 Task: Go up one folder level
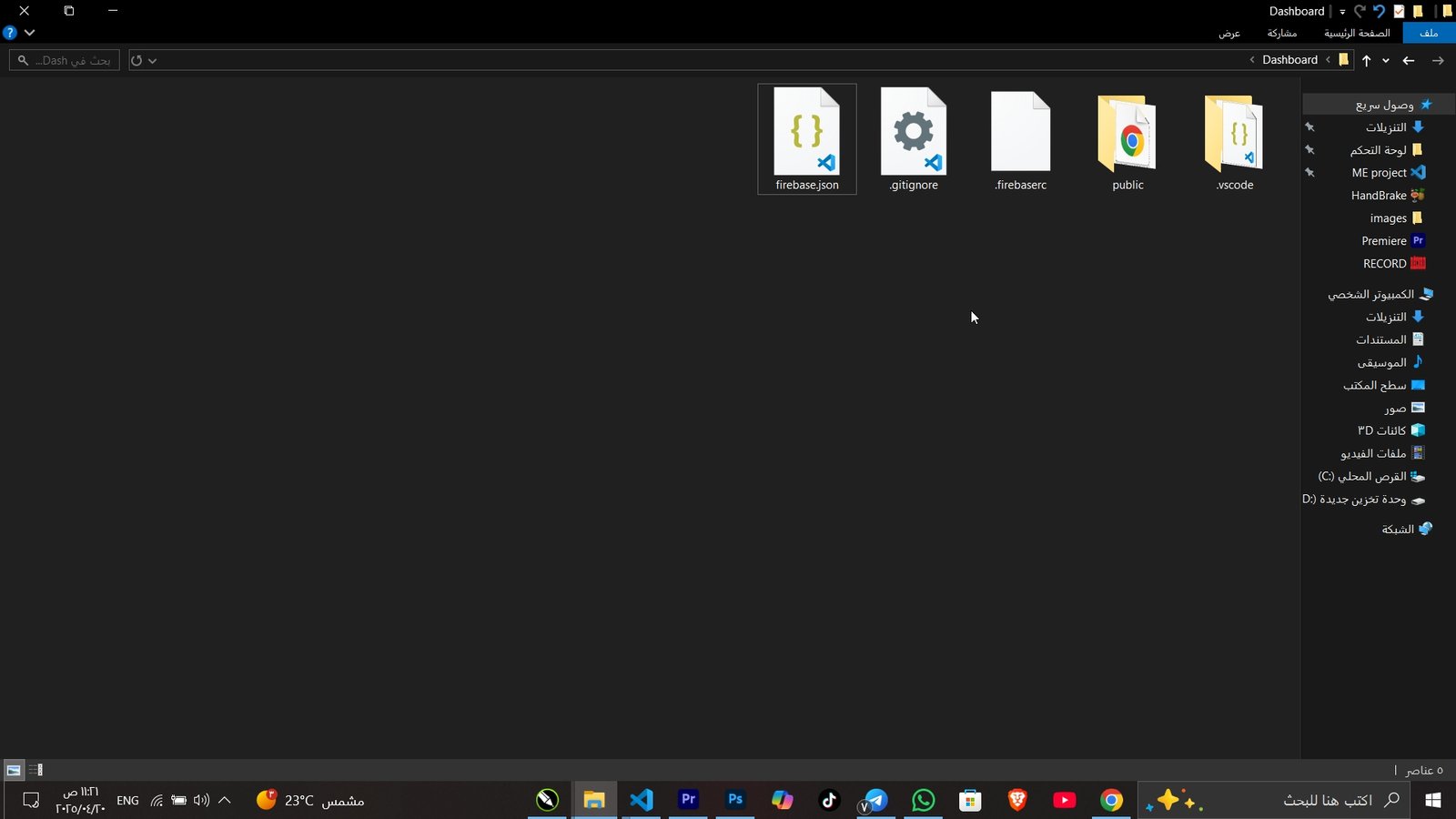point(1366,60)
